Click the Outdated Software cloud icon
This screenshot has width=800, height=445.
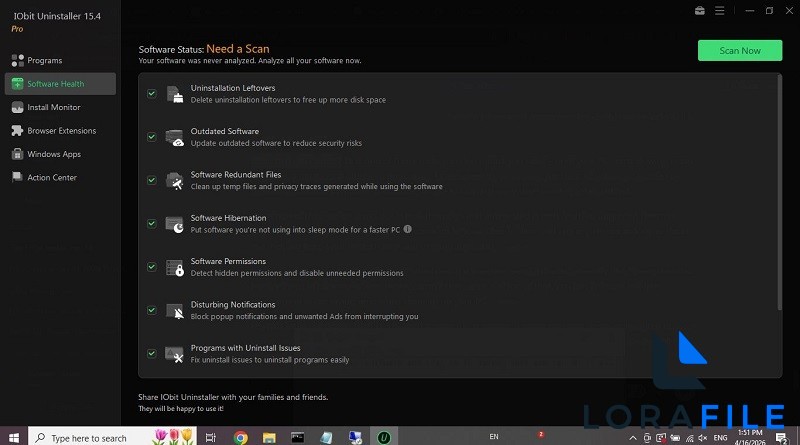[x=174, y=138]
